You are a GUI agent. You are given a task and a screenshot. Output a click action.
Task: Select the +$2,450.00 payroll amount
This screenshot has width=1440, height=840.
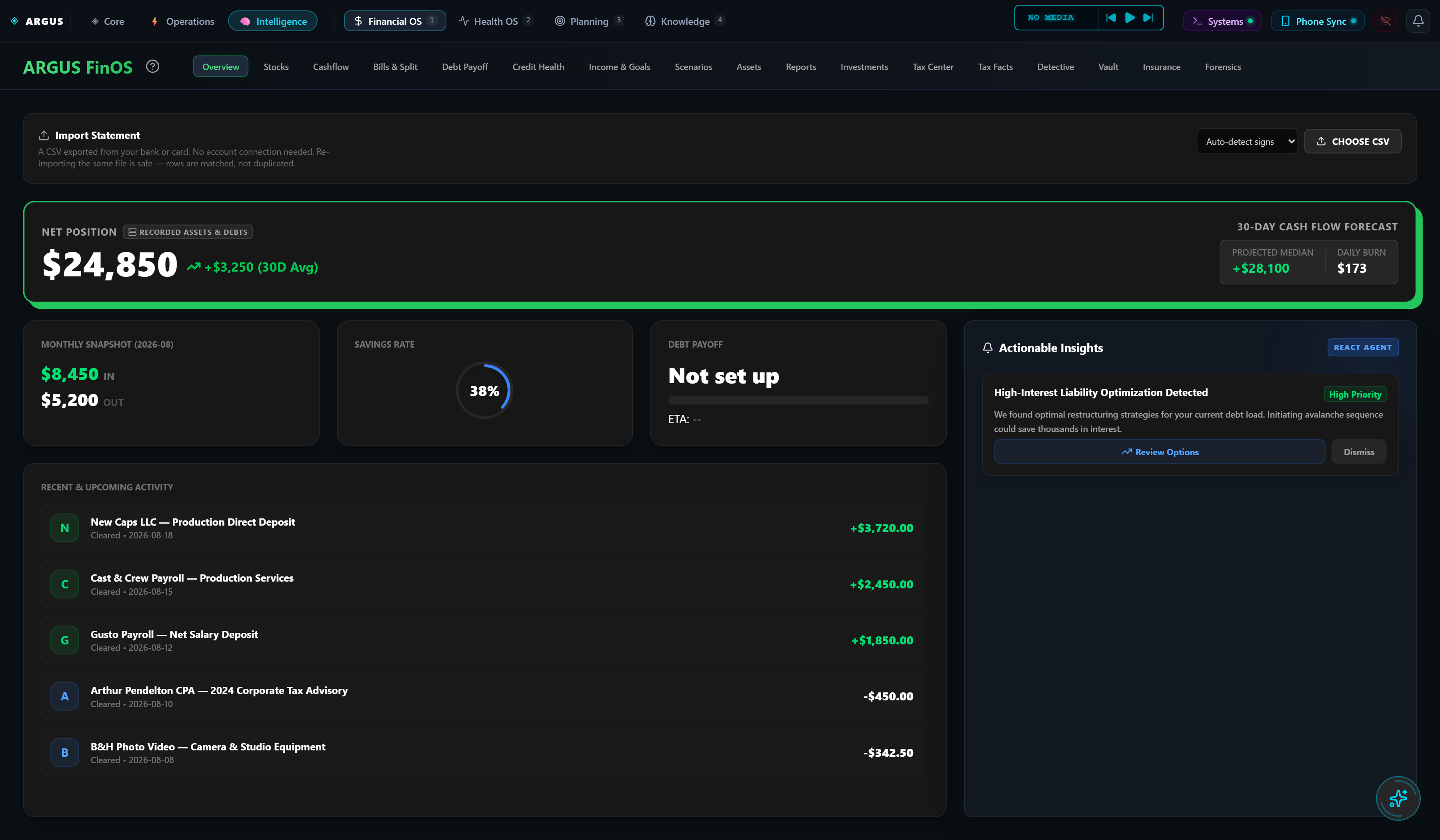[x=882, y=584]
